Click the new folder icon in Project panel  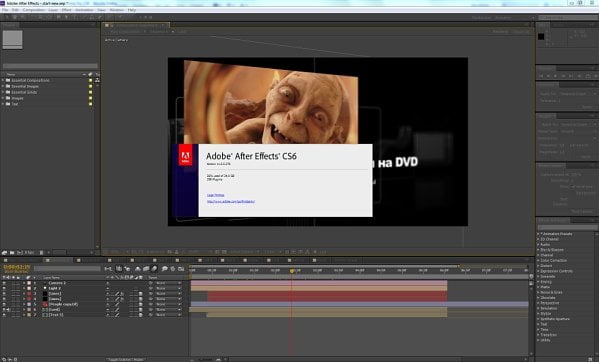tap(12, 252)
